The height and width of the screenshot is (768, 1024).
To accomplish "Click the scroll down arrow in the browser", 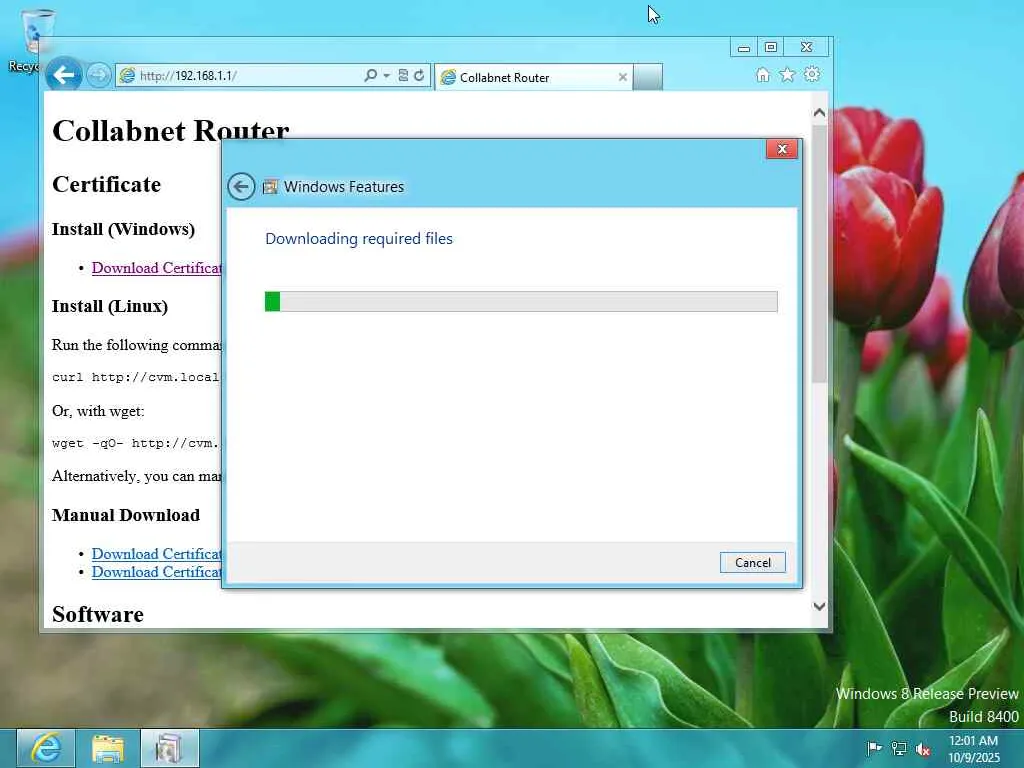I will click(820, 606).
